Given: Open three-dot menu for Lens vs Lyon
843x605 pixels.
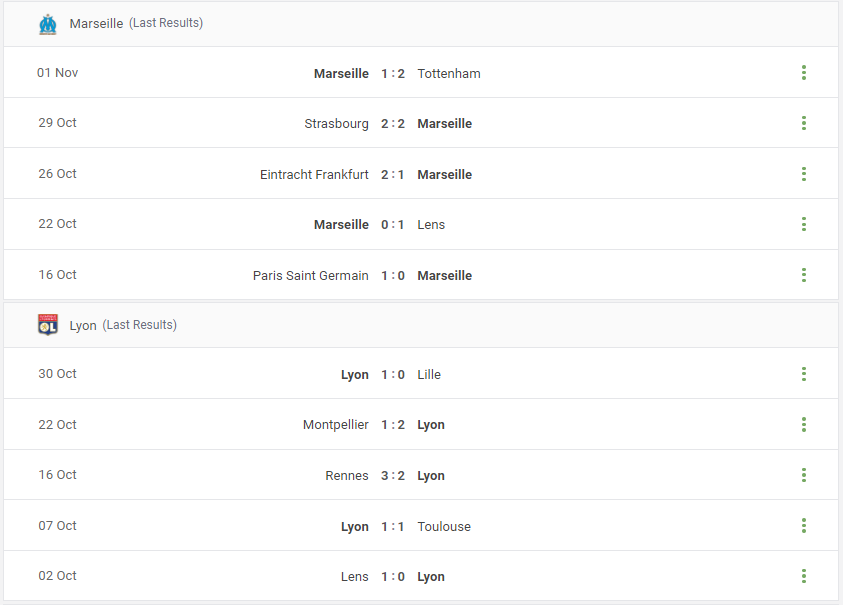Looking at the screenshot, I should pyautogui.click(x=804, y=576).
